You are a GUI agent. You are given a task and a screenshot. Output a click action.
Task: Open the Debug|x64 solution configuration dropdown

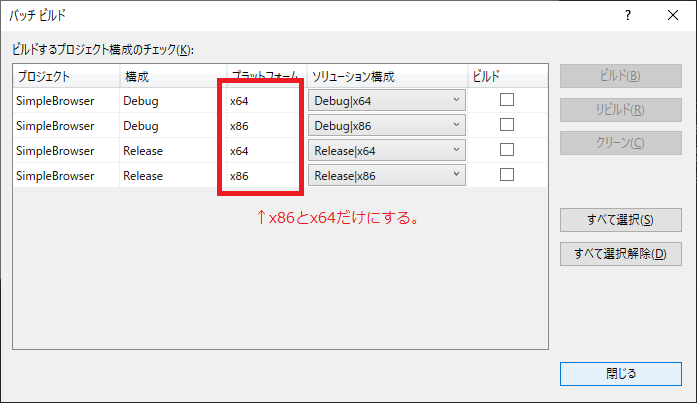click(x=387, y=100)
